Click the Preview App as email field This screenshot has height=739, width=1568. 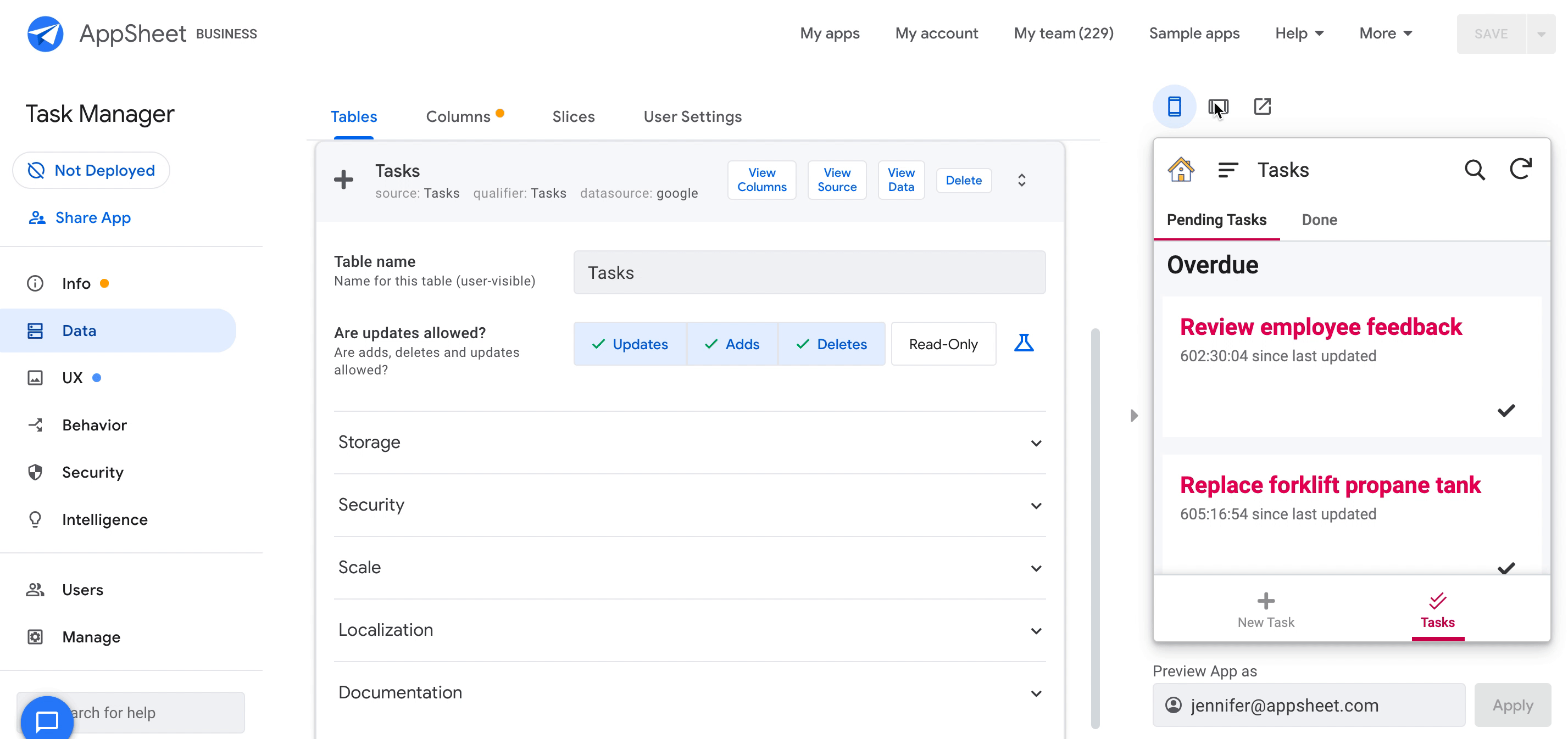point(1309,705)
